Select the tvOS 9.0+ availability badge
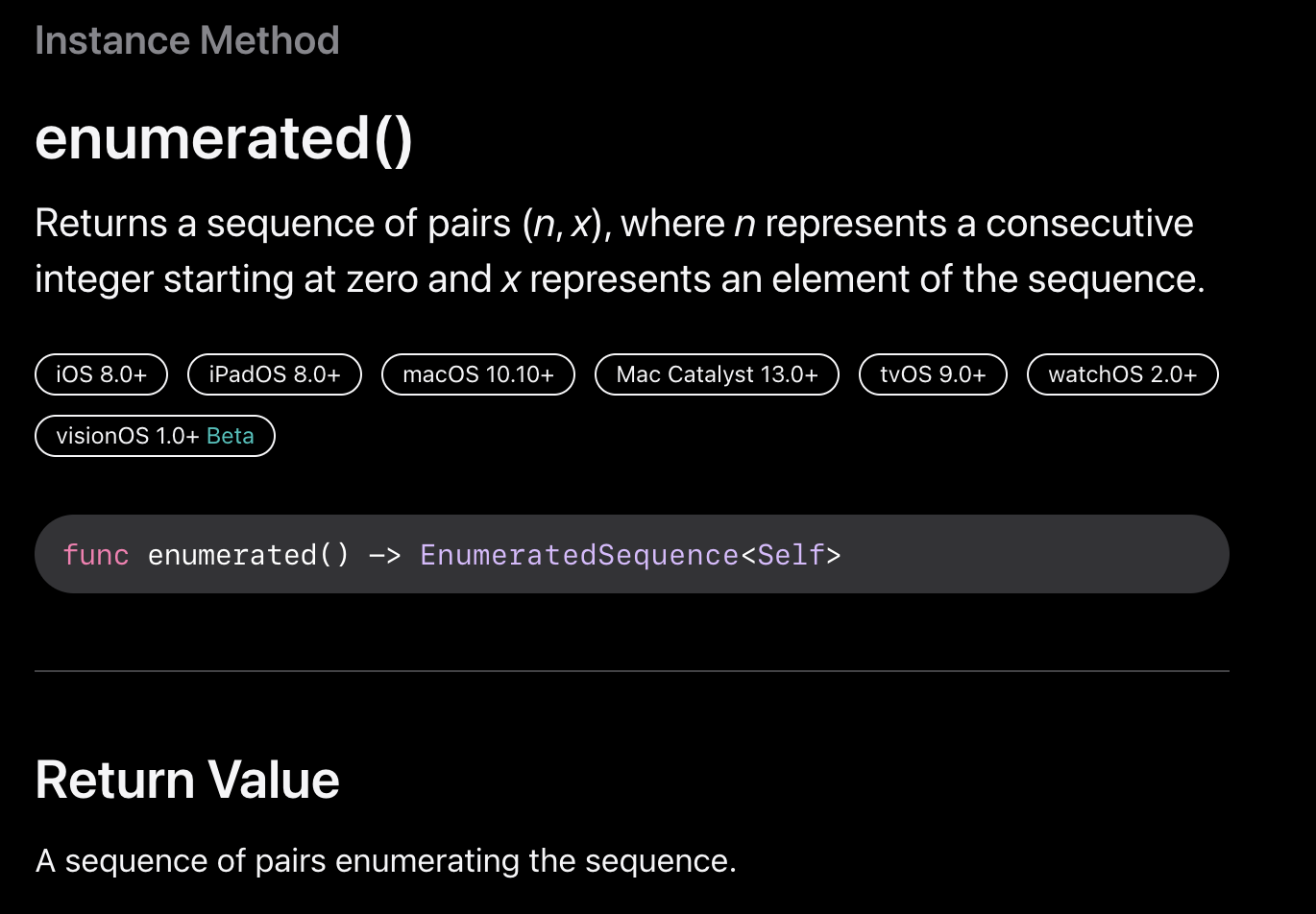Screen dimensions: 1316x914 click(933, 374)
